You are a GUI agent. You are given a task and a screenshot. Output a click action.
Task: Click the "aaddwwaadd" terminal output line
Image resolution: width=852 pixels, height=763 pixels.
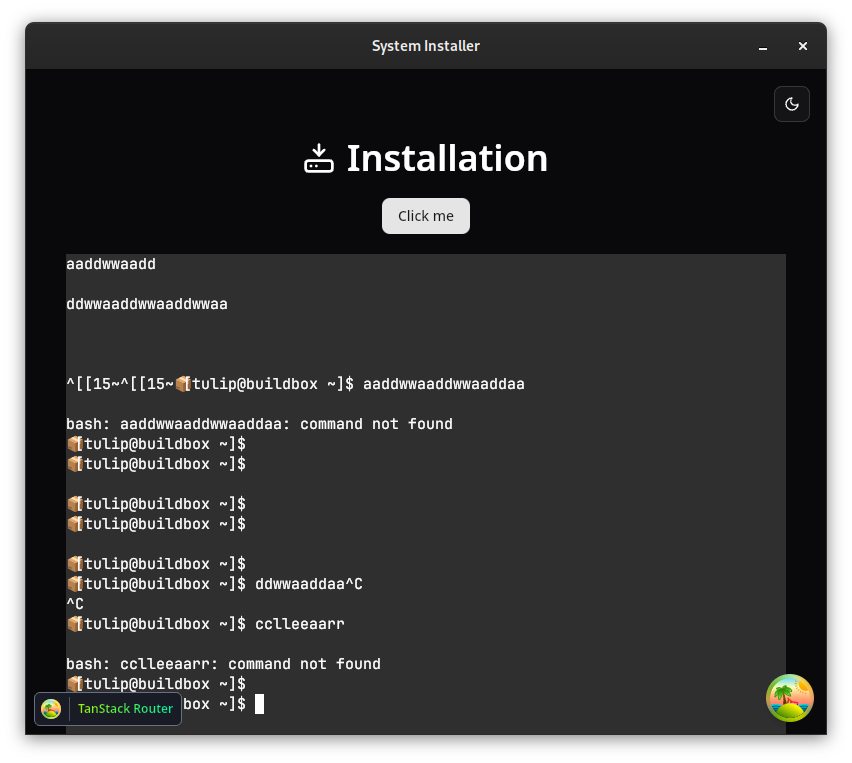coord(111,264)
